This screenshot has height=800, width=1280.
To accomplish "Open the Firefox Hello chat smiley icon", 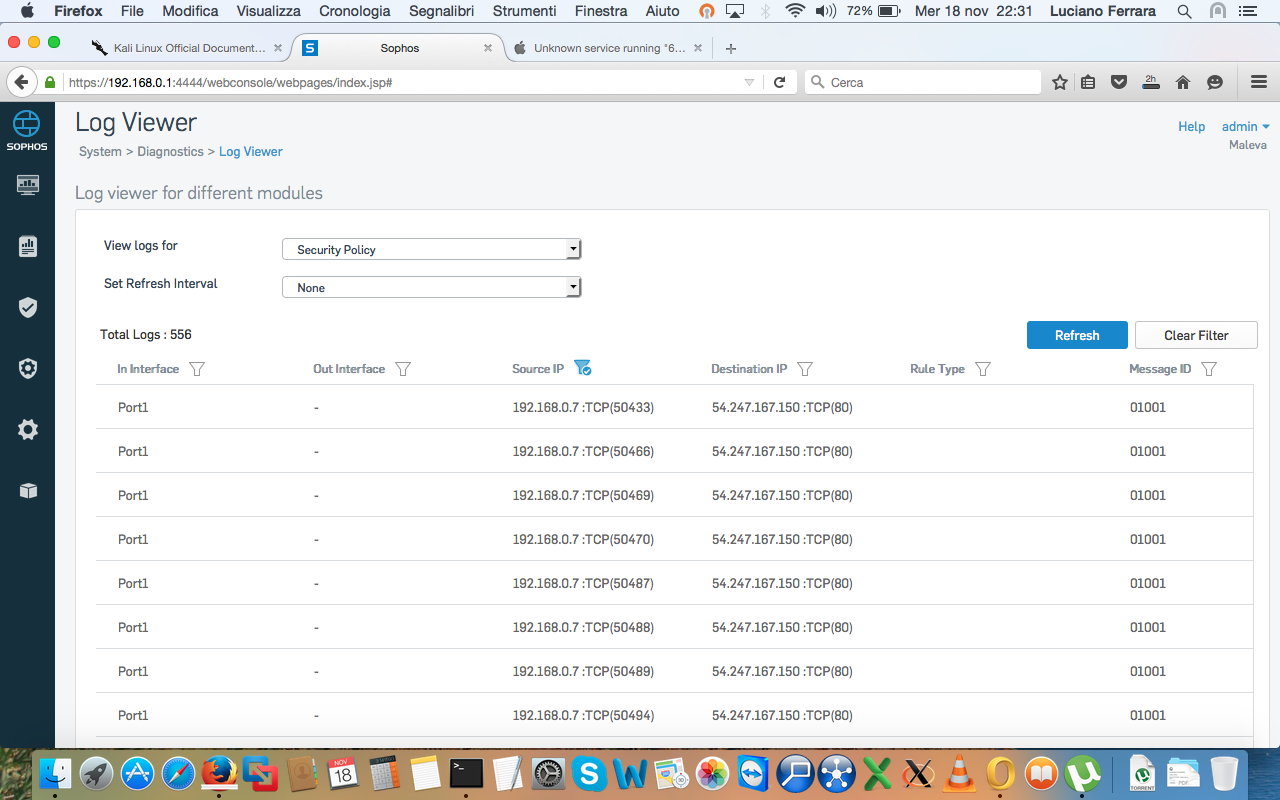I will click(1215, 82).
